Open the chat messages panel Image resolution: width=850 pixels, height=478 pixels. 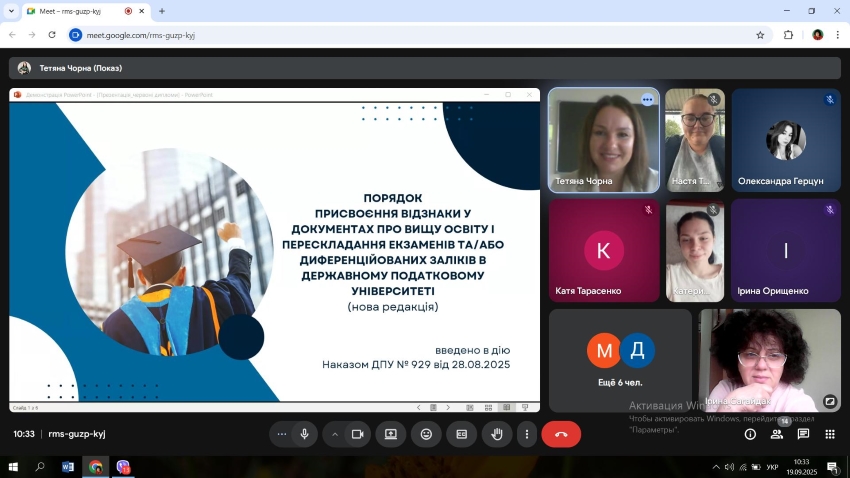click(803, 434)
